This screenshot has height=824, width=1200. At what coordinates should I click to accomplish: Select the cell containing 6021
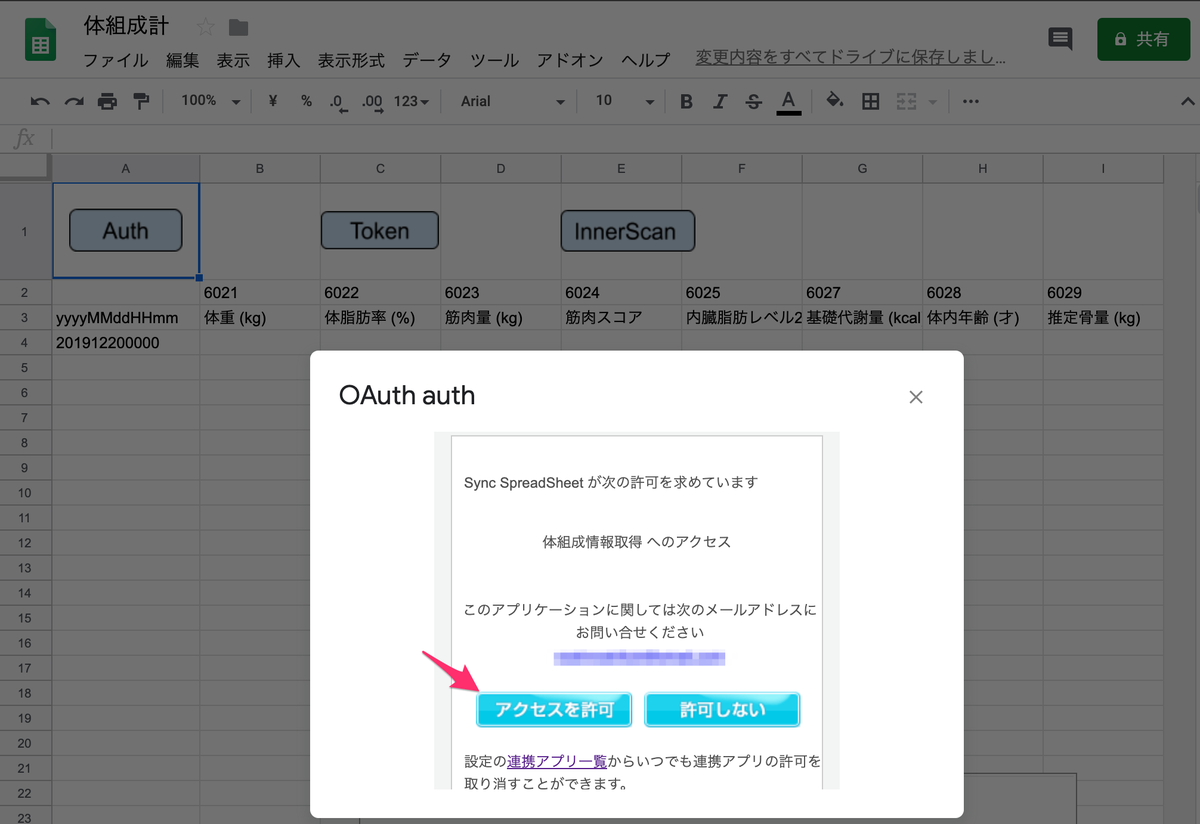point(260,293)
